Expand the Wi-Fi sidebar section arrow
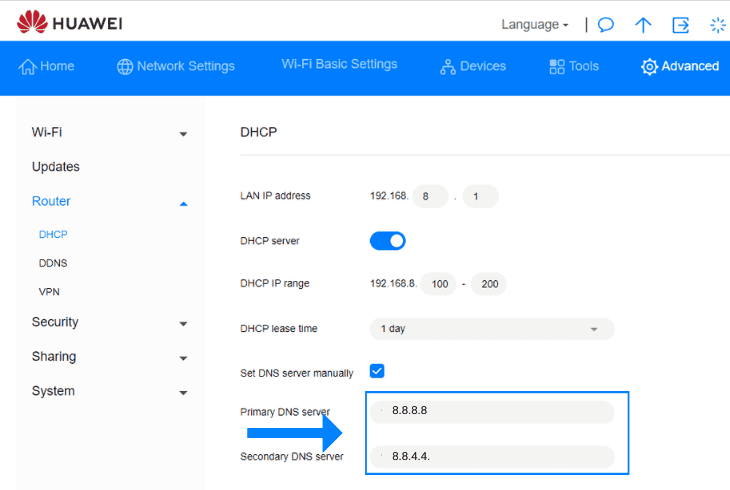This screenshot has width=730, height=490. (183, 134)
